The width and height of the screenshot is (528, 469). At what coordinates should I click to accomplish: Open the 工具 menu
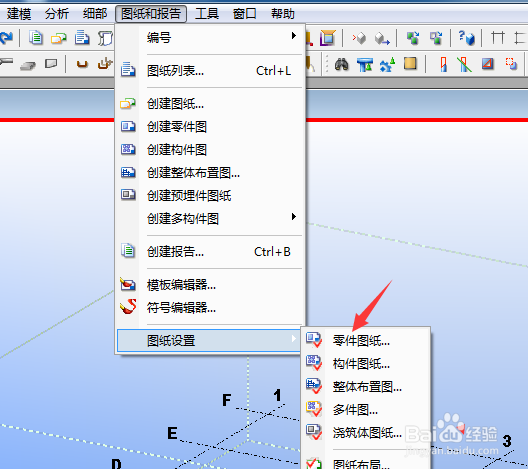pos(207,14)
